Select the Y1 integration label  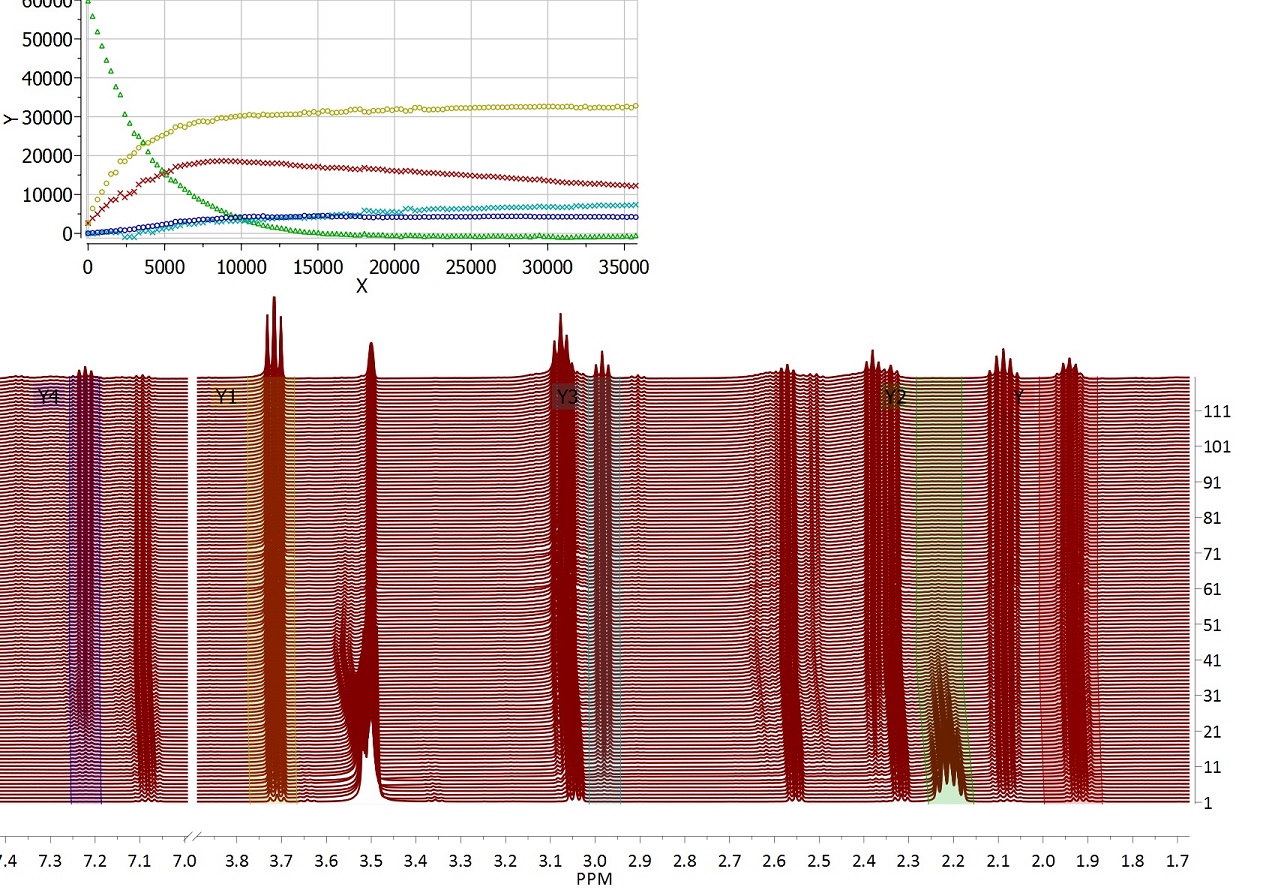pyautogui.click(x=226, y=397)
